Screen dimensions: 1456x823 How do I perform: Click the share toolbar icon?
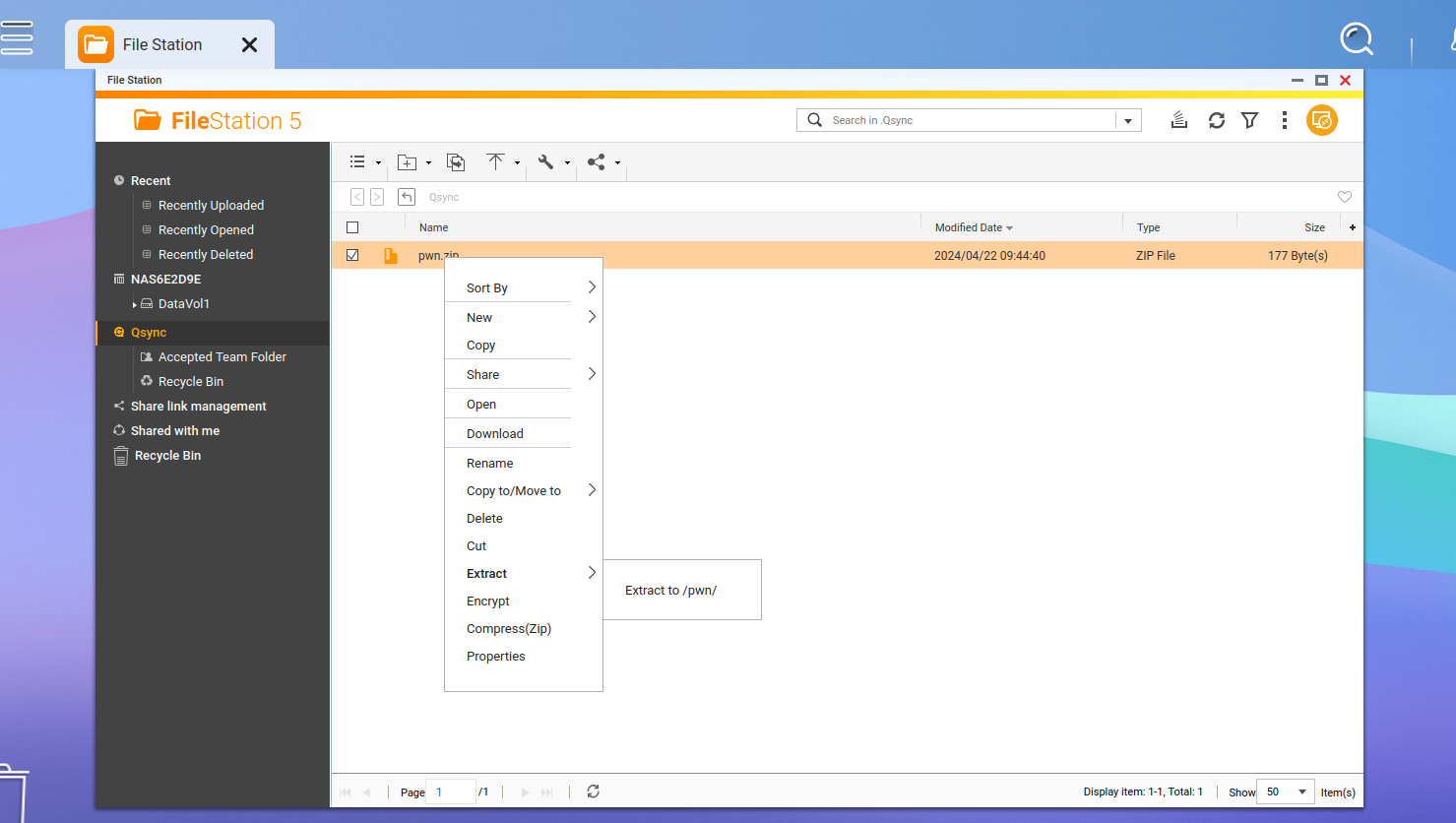point(597,162)
